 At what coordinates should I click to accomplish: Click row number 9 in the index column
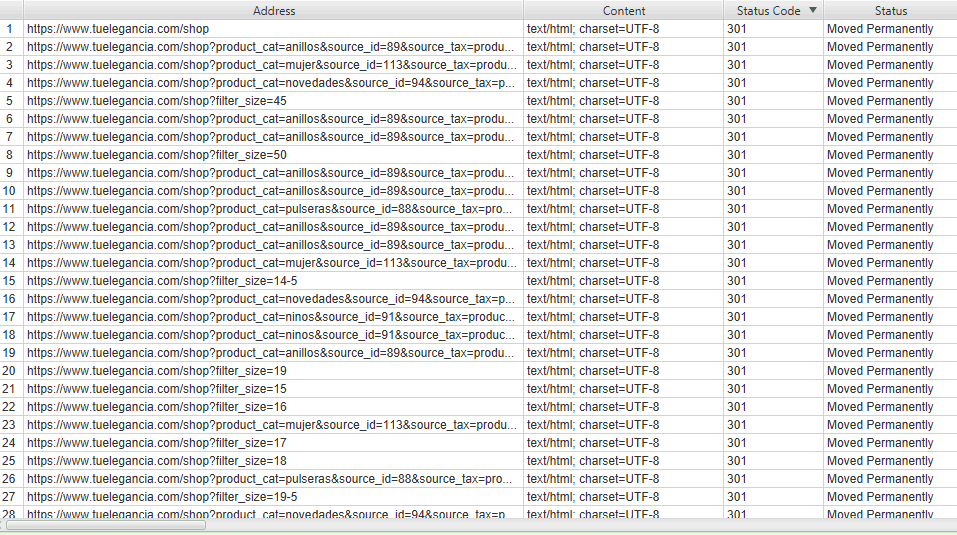(x=9, y=173)
